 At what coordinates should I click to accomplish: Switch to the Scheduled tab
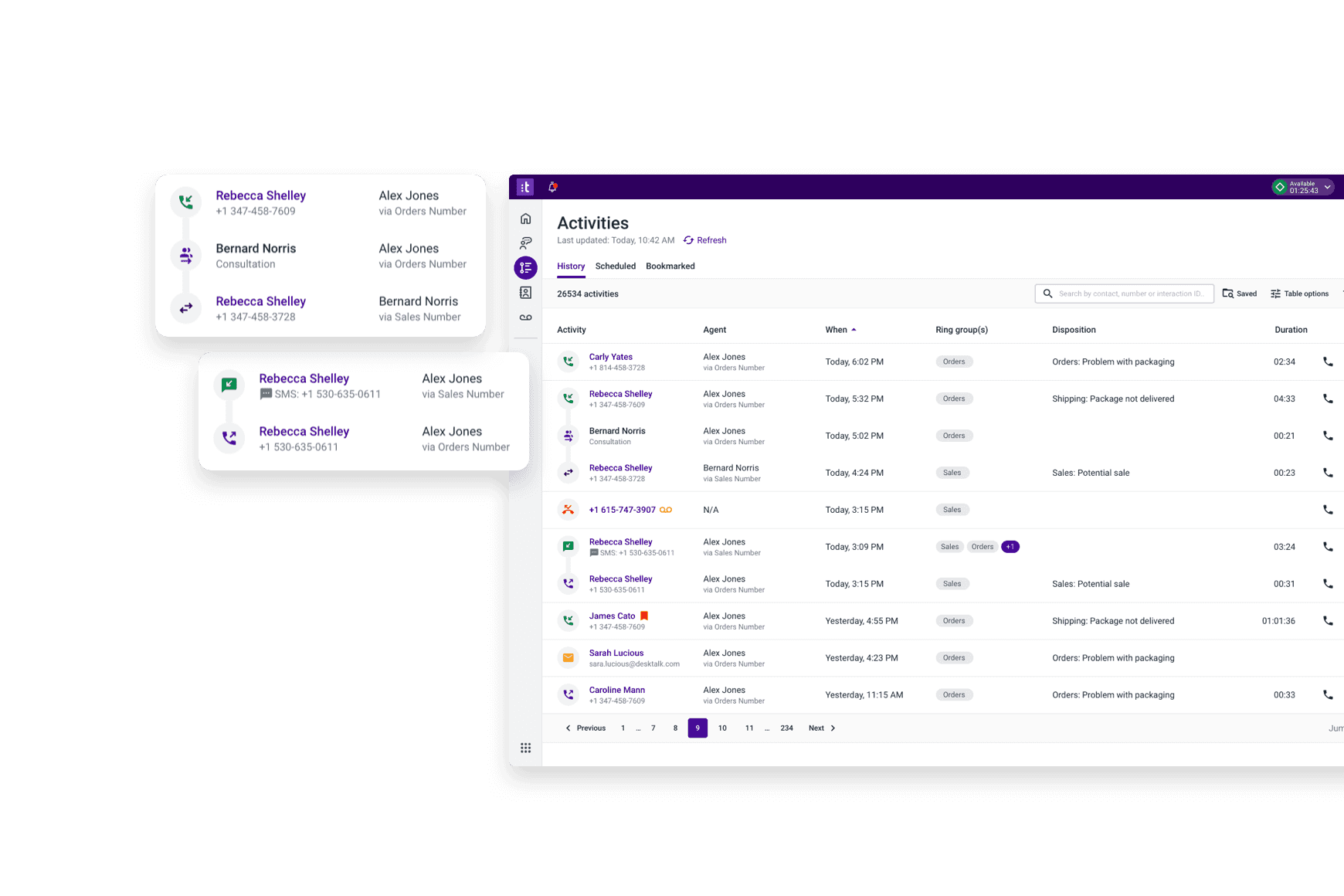pyautogui.click(x=615, y=266)
